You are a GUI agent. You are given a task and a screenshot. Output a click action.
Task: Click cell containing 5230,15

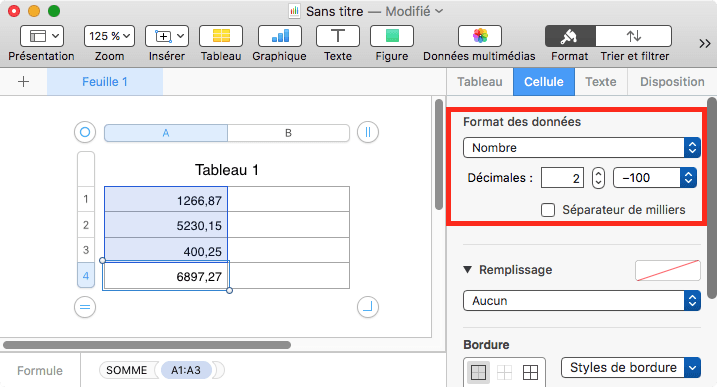[x=166, y=225]
